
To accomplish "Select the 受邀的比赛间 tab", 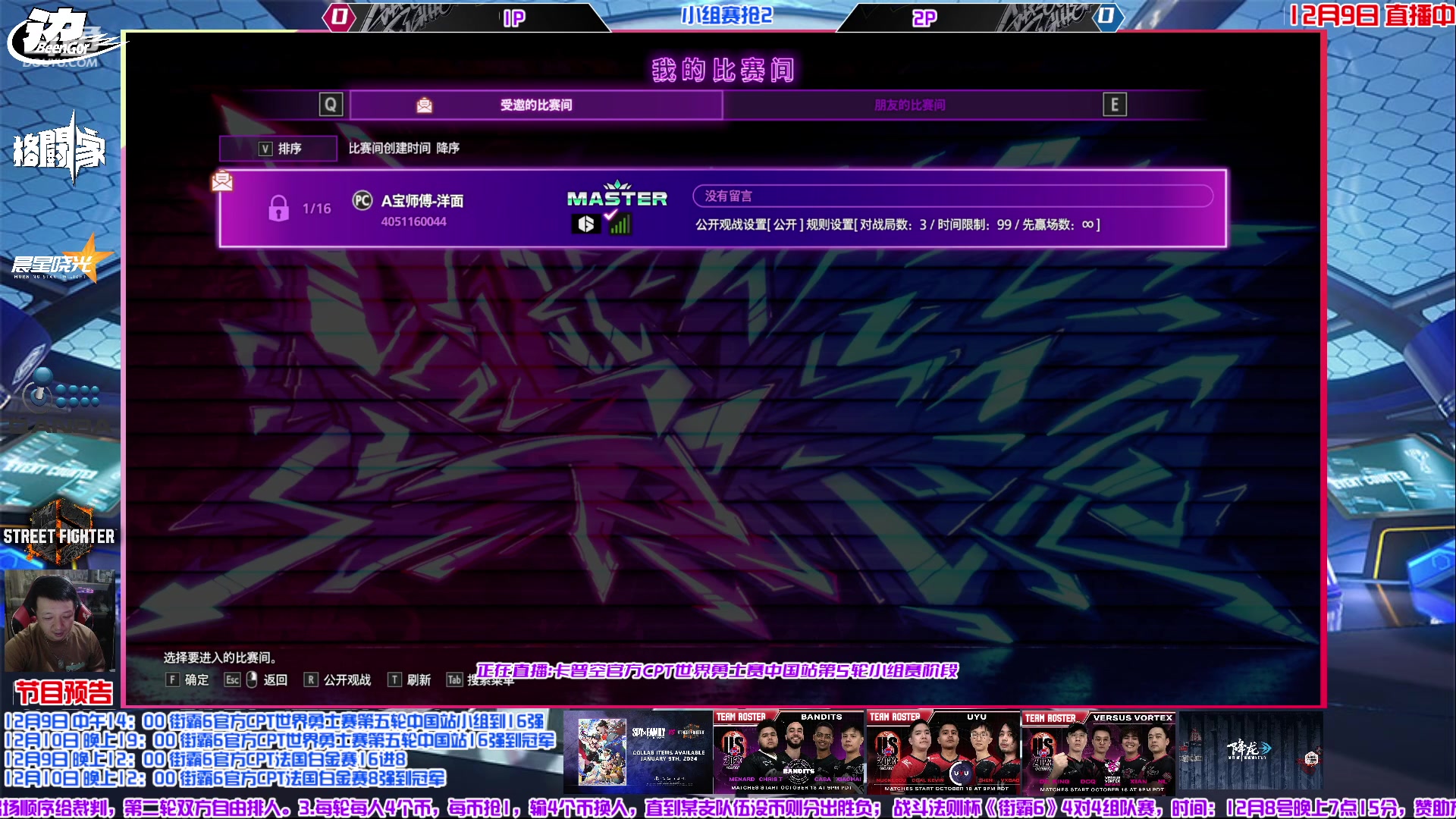I will click(535, 105).
